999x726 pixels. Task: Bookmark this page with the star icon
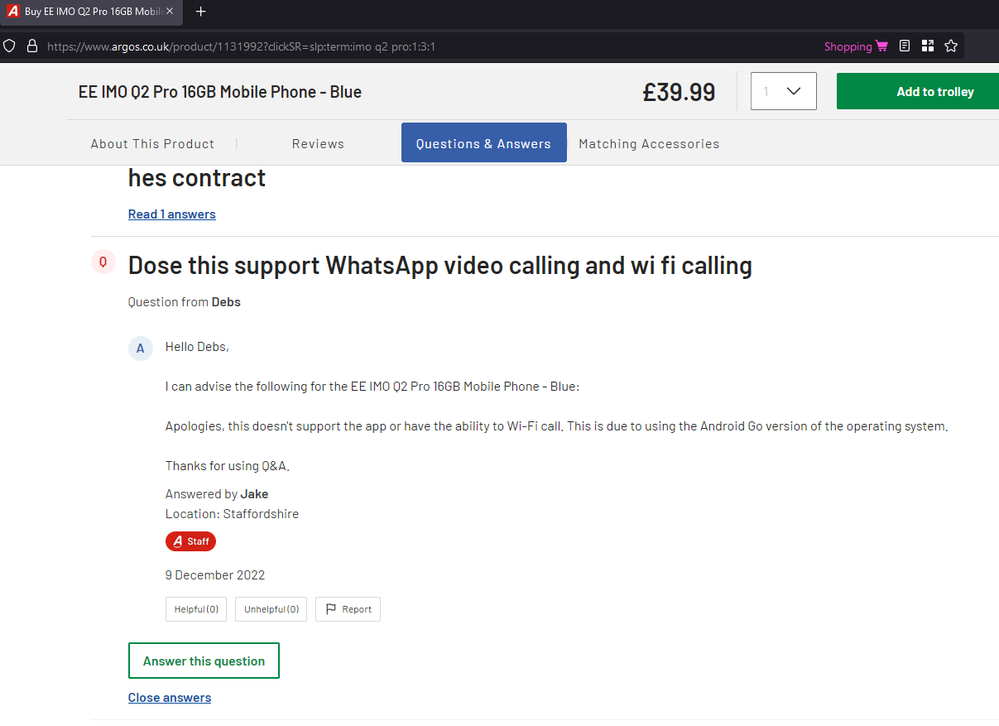(x=951, y=46)
